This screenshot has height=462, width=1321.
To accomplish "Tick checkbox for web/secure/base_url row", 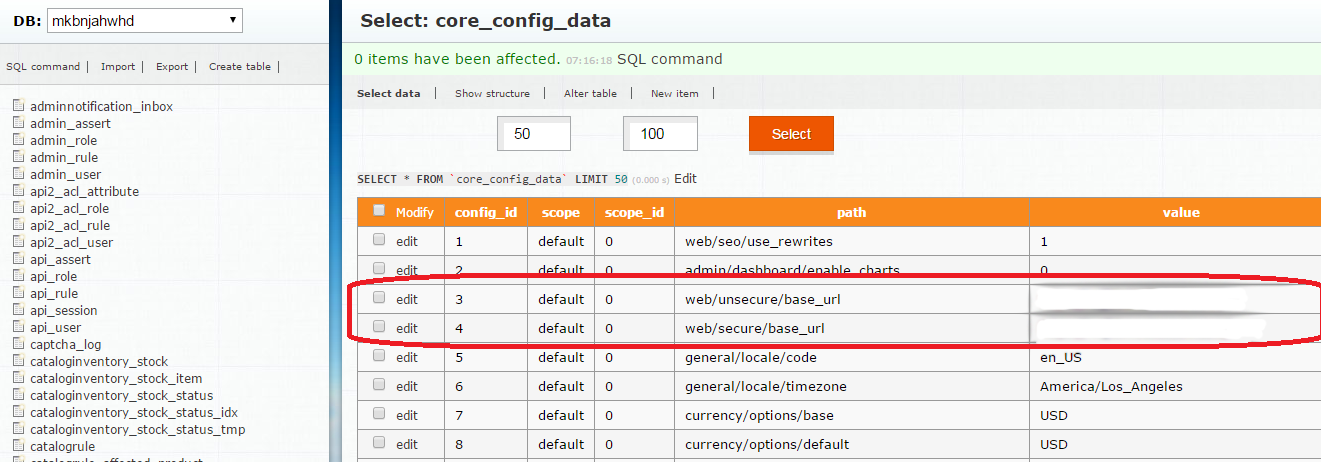I will pyautogui.click(x=379, y=327).
